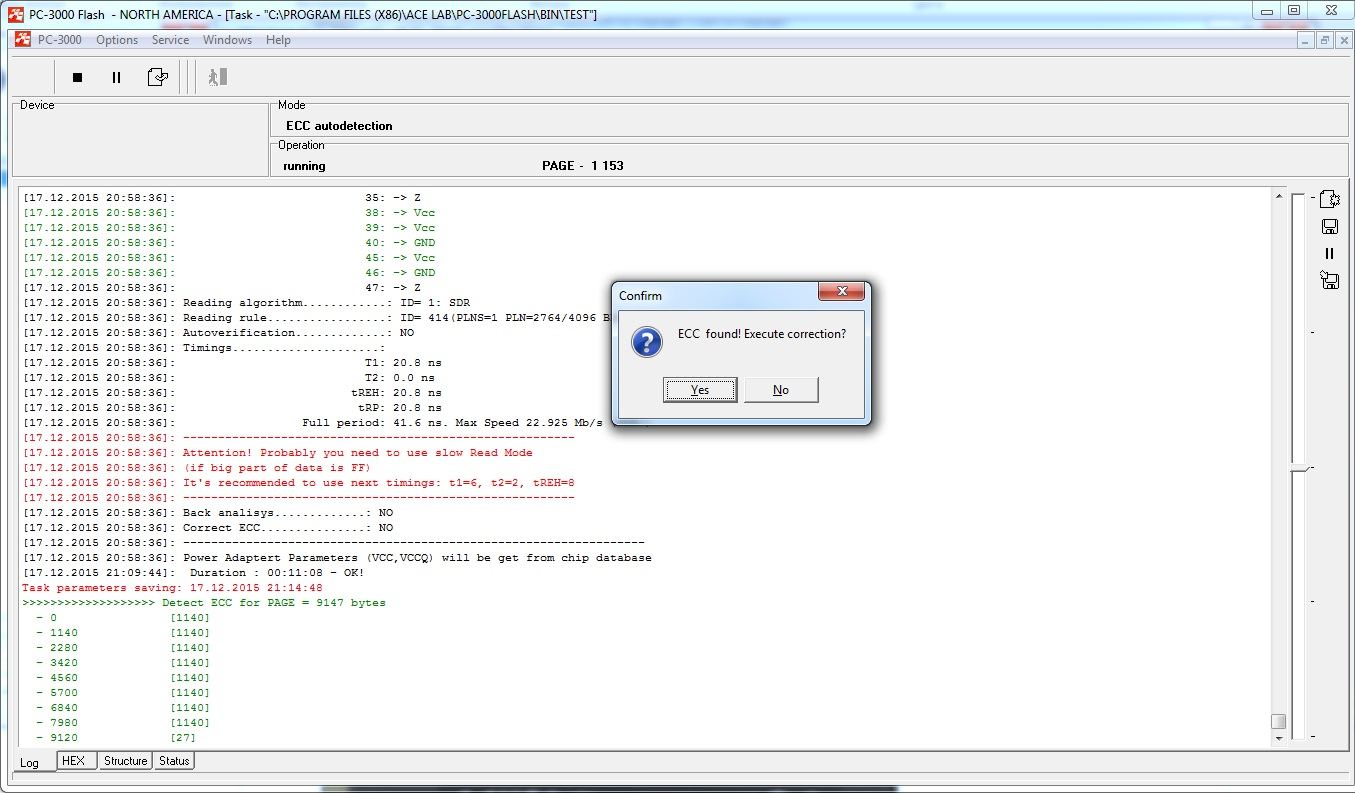
Task: Click the log's vertical slider handle
Action: click(1298, 468)
